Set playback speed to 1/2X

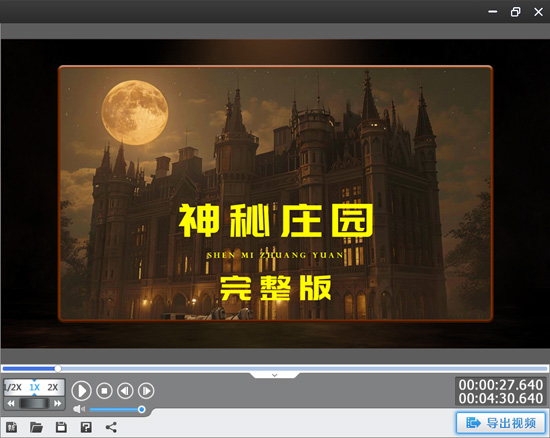click(13, 387)
